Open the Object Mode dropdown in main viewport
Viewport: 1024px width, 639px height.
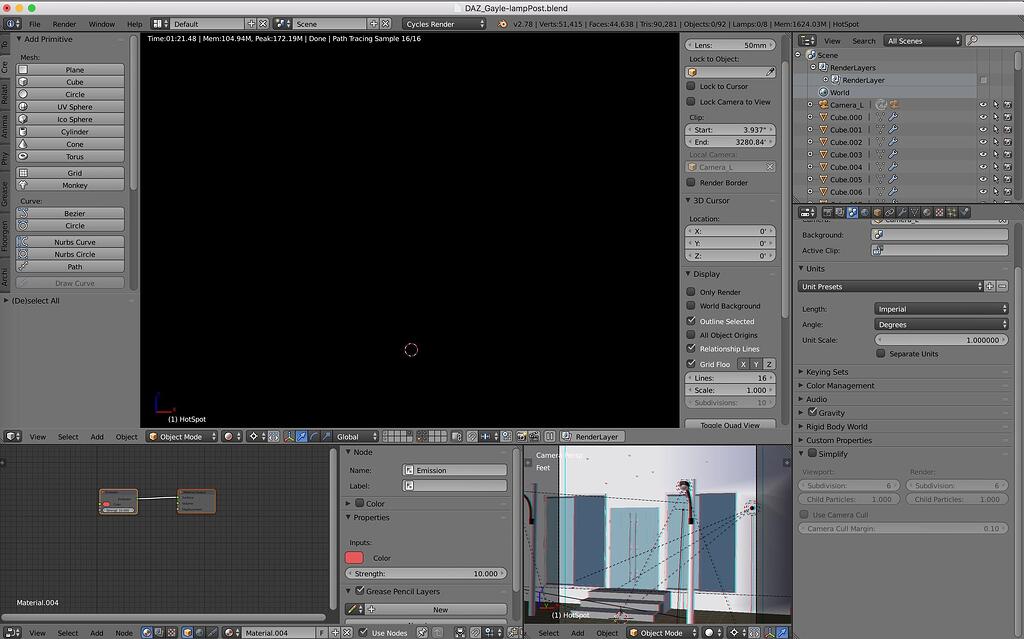(182, 436)
